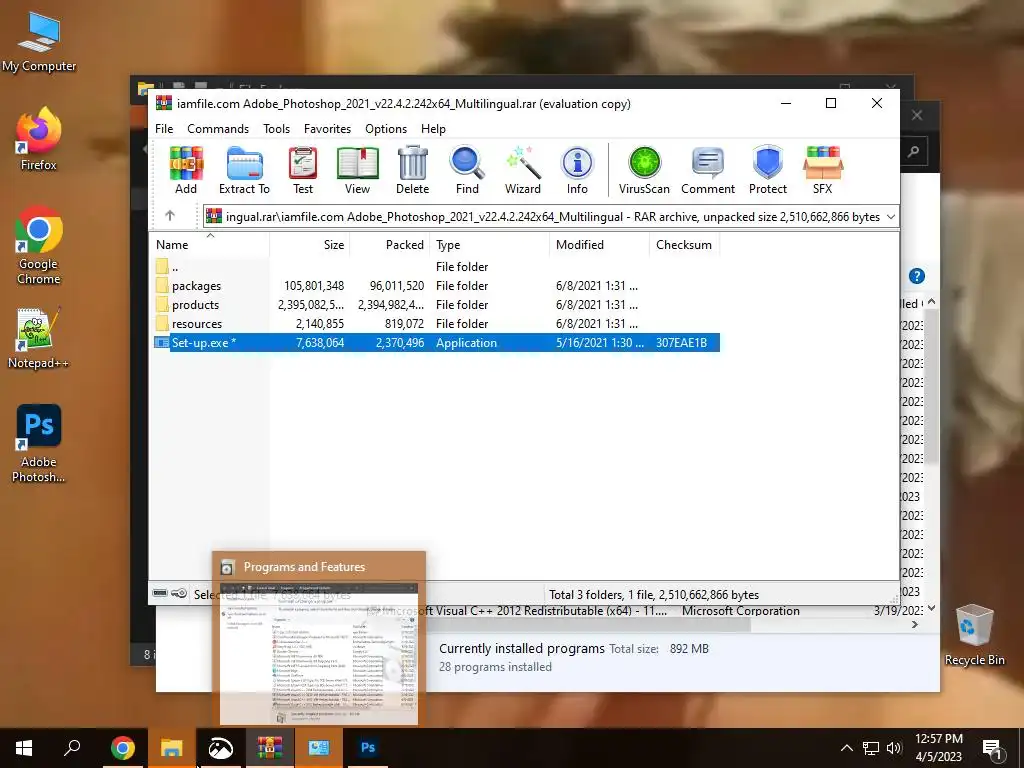
Task: Sort by the Type column header
Action: point(489,245)
